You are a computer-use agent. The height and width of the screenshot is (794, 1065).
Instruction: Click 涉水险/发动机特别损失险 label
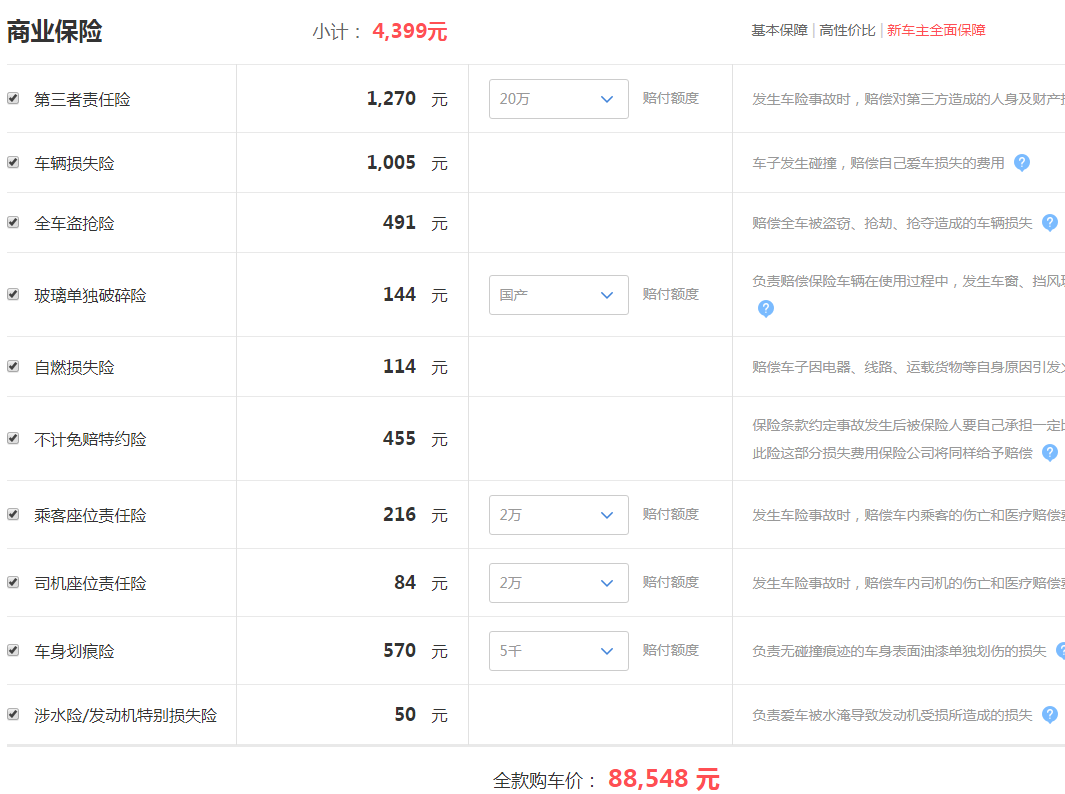pos(126,715)
